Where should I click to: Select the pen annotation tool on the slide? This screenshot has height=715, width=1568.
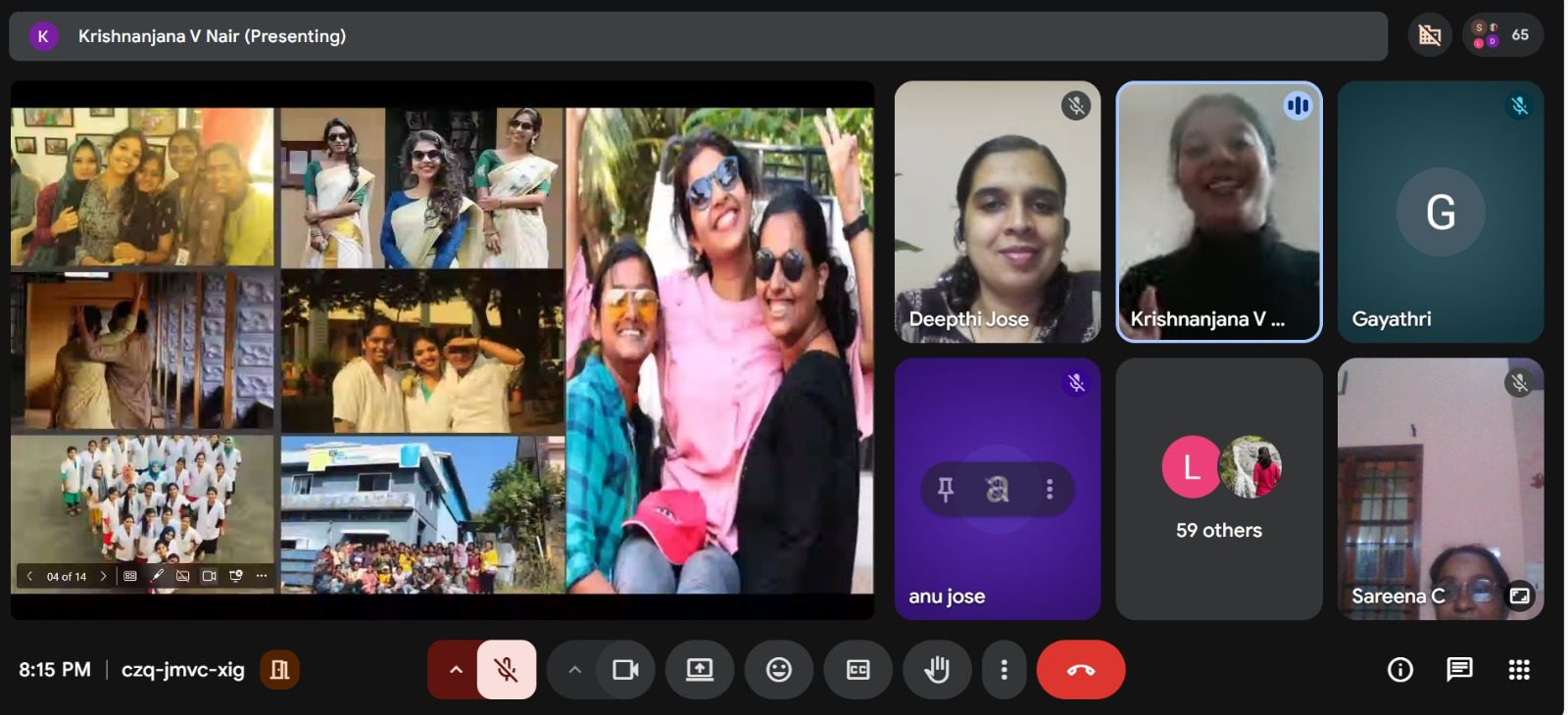[157, 576]
